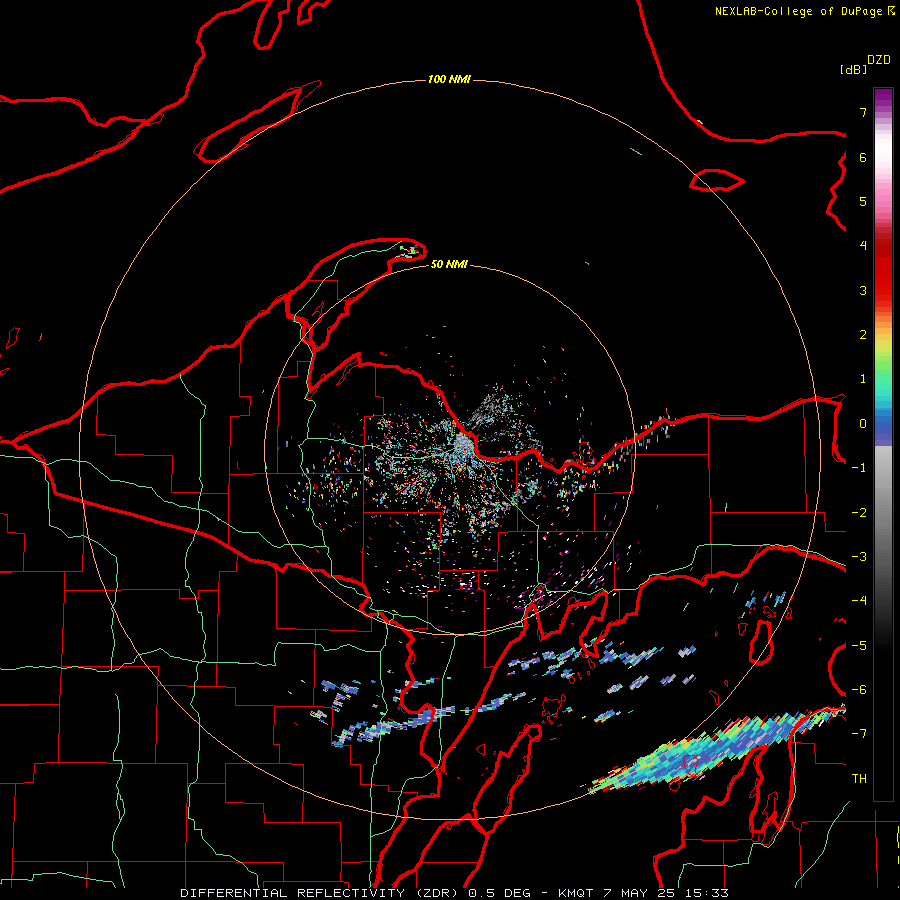
Task: Click the '6' value on the color scale
Action: pos(863,157)
